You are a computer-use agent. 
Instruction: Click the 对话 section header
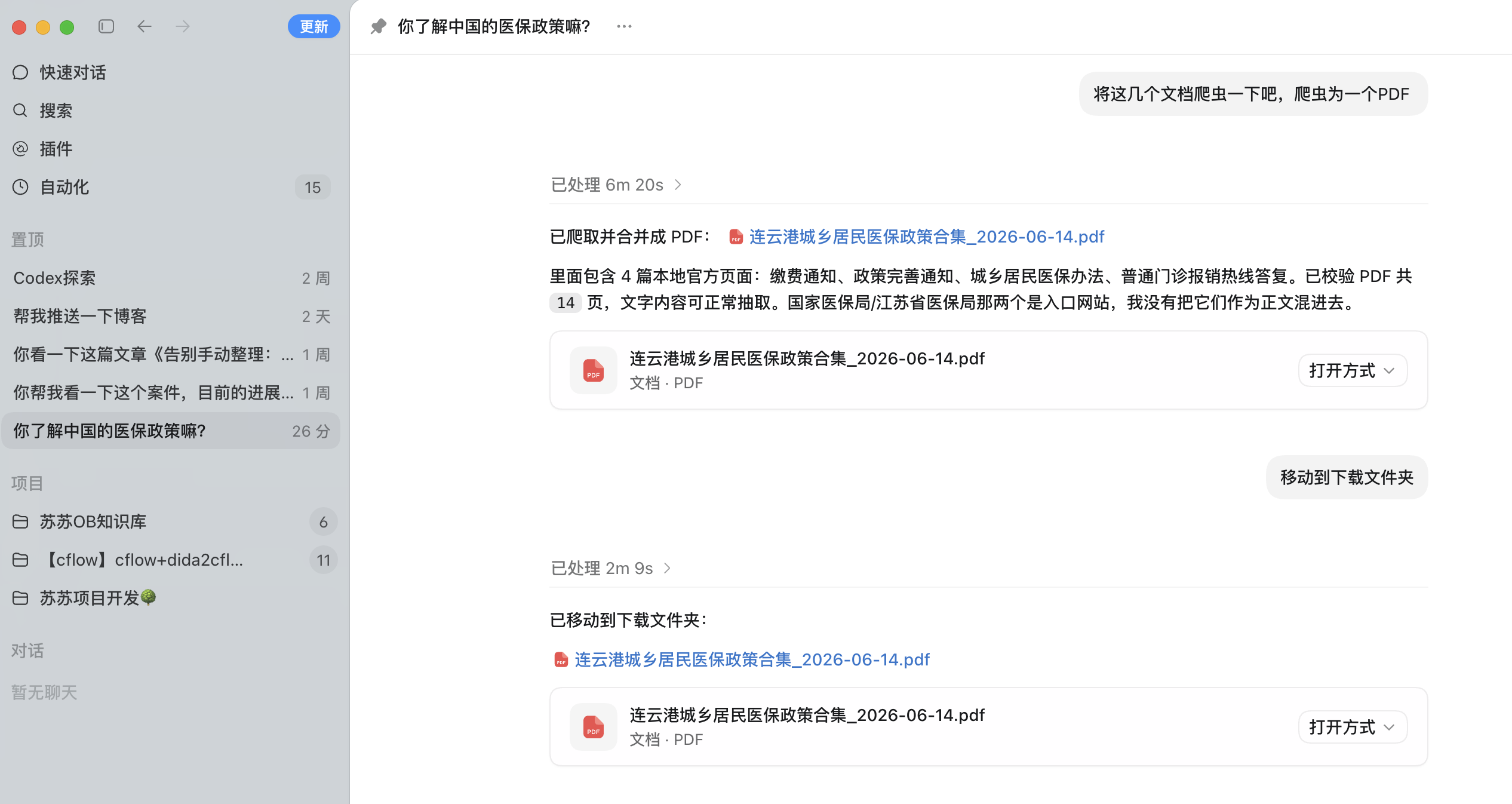tap(27, 650)
